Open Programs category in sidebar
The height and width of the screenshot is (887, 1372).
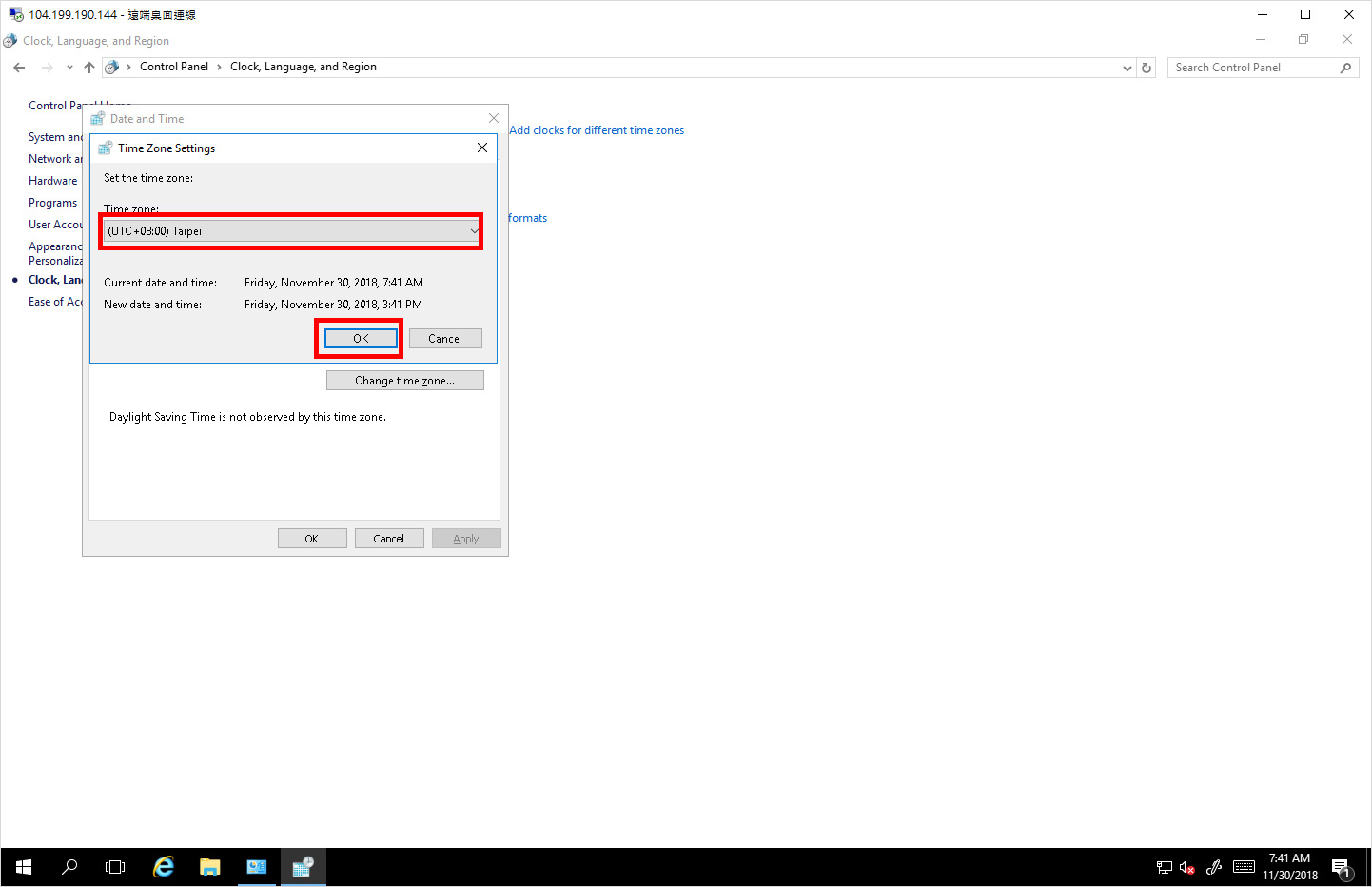click(53, 203)
